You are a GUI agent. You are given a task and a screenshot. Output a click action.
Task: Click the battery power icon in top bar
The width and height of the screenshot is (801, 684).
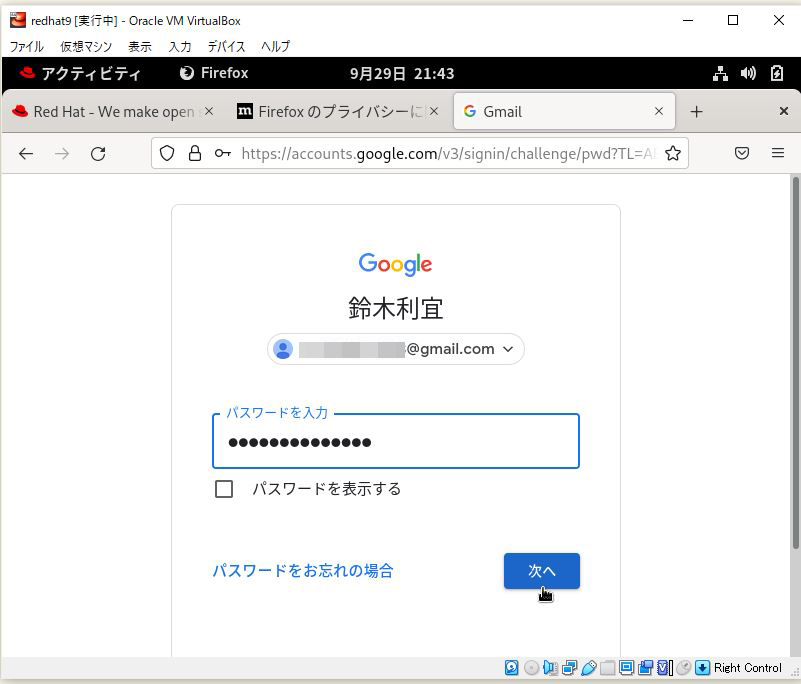click(x=776, y=74)
